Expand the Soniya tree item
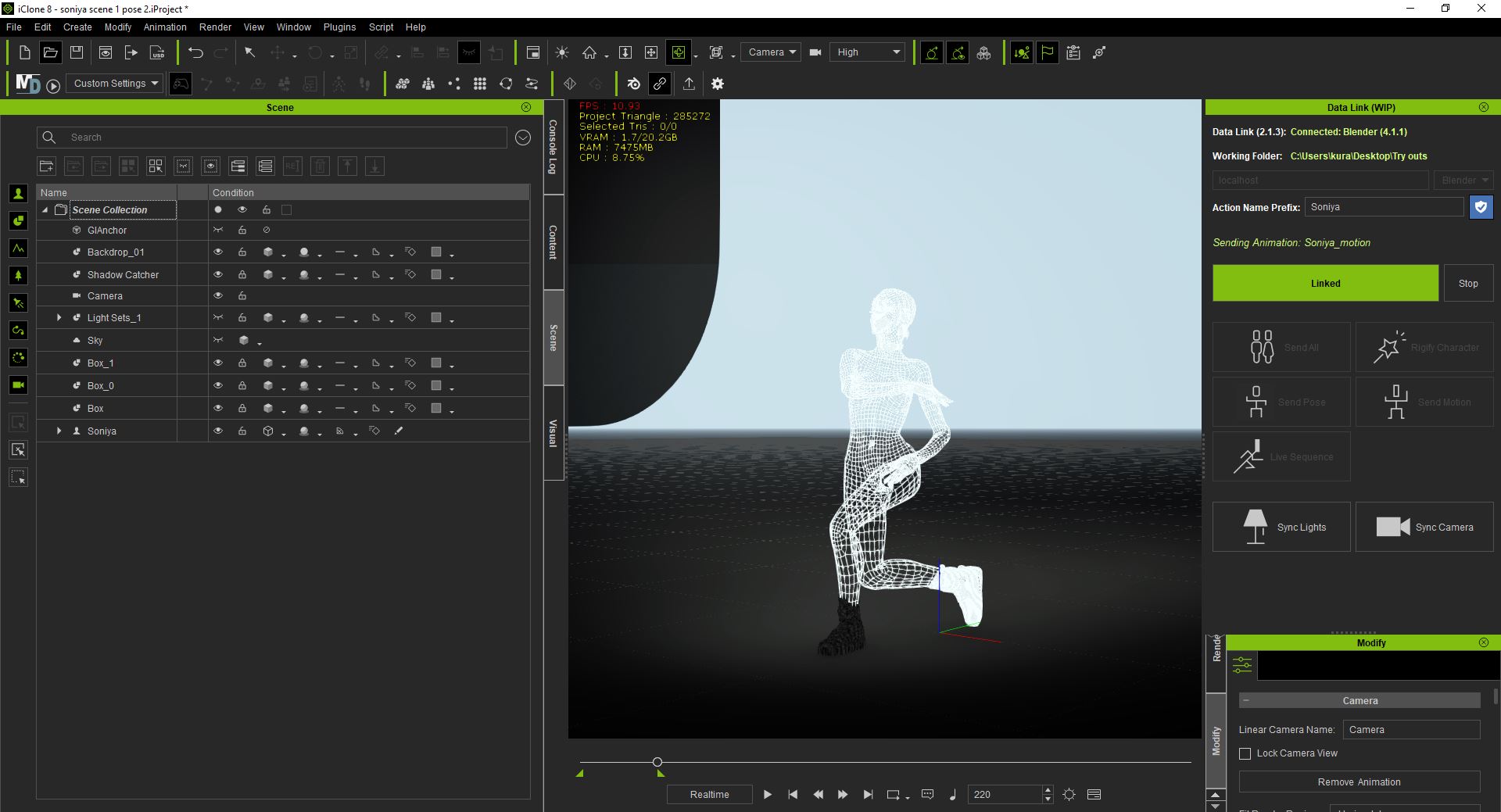The width and height of the screenshot is (1501, 812). [59, 431]
